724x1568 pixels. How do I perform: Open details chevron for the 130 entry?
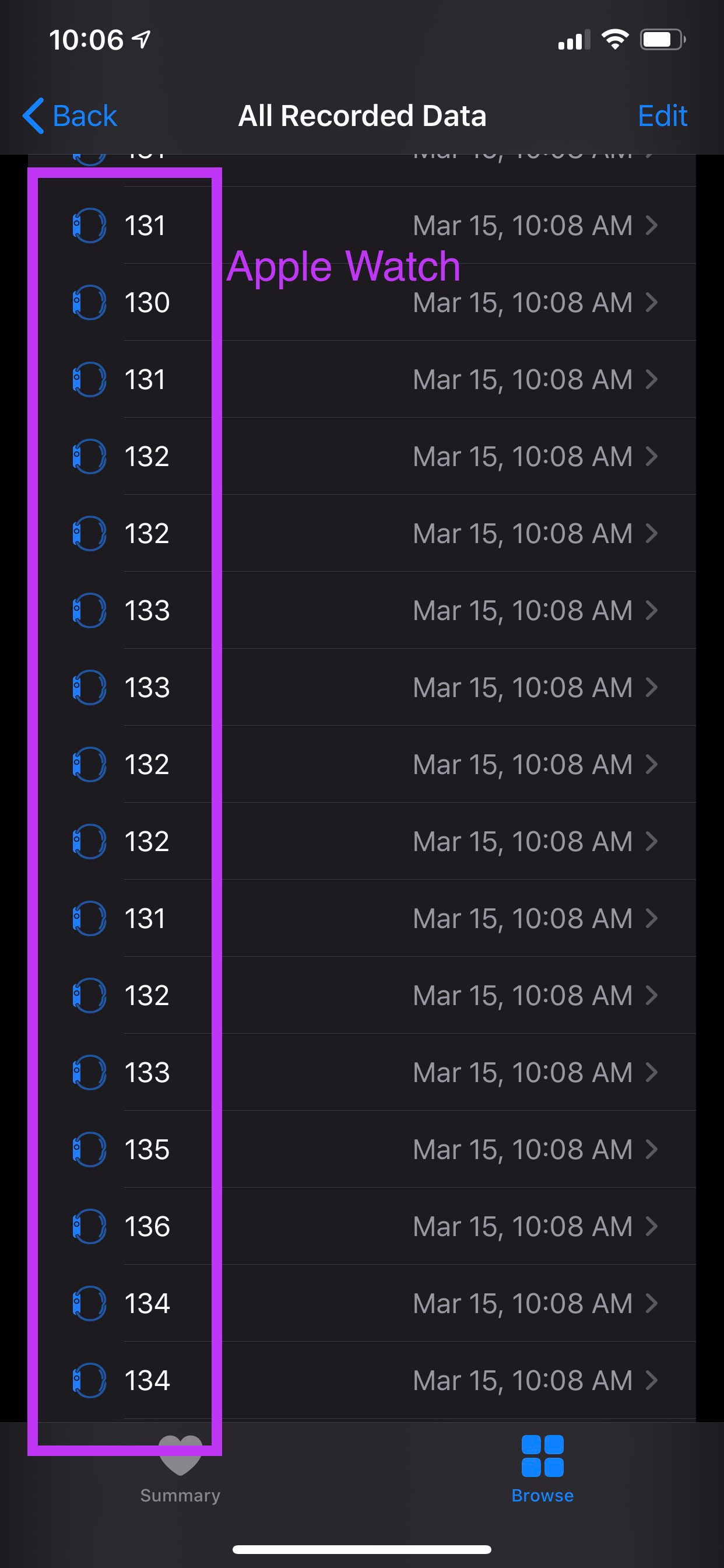[652, 302]
